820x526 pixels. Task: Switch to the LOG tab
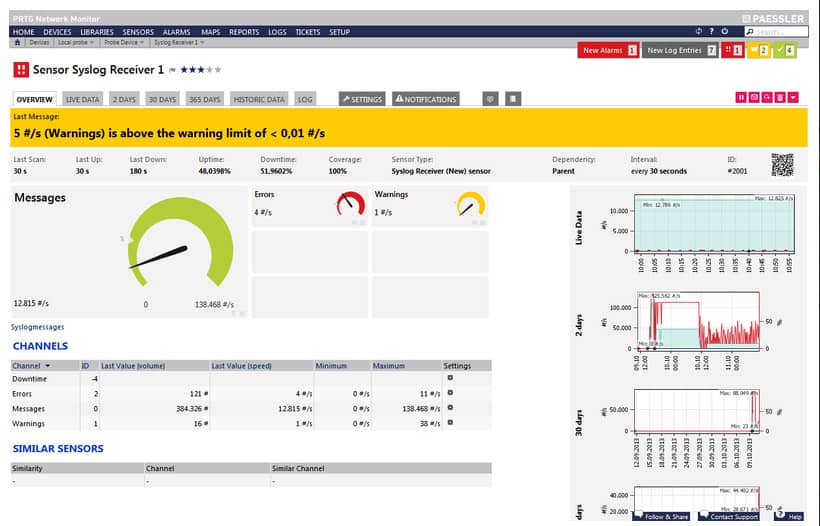coord(305,99)
